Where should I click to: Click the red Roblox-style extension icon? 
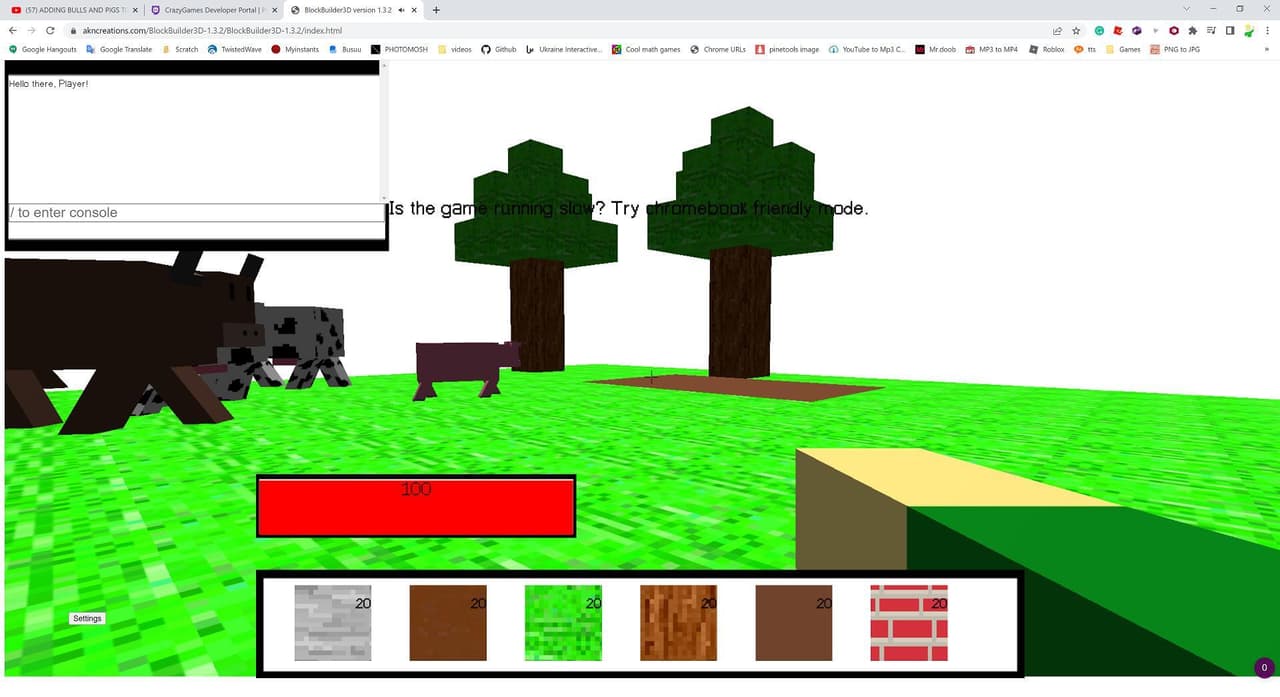[1118, 31]
